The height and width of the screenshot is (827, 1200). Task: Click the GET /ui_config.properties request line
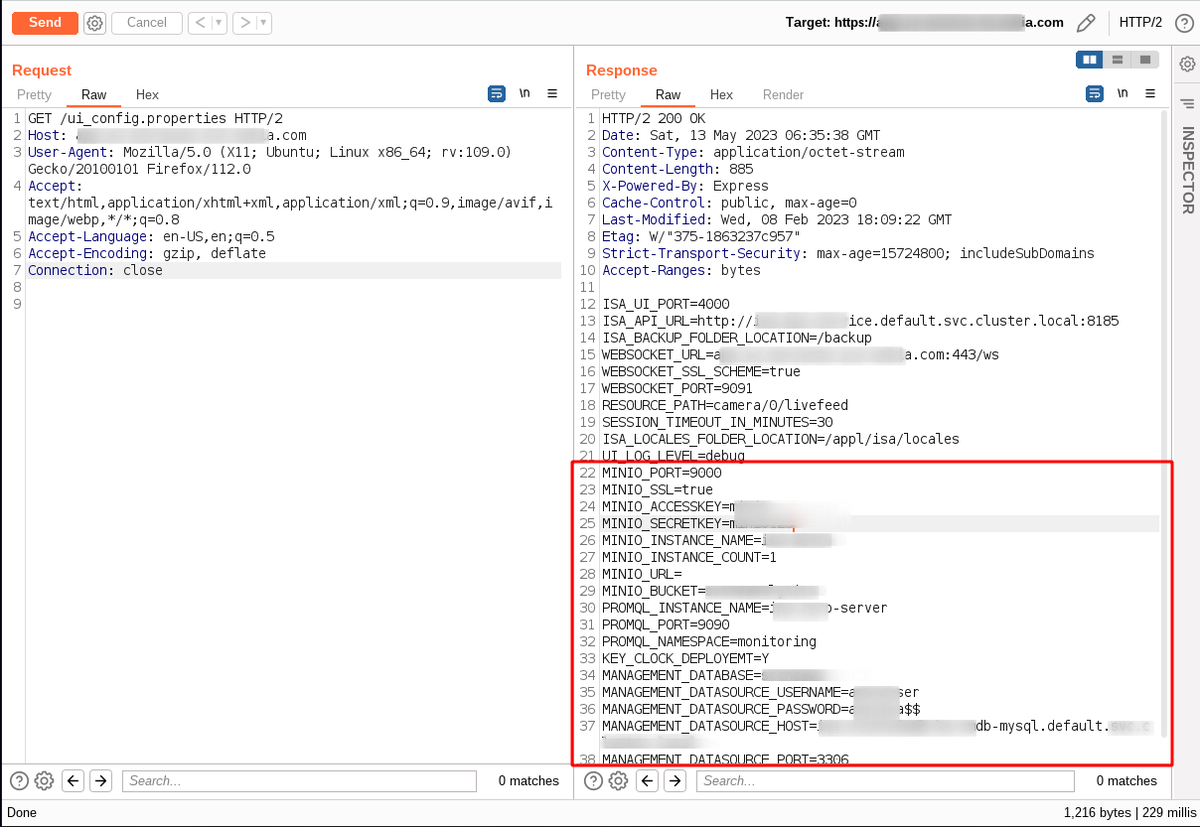[x=155, y=118]
